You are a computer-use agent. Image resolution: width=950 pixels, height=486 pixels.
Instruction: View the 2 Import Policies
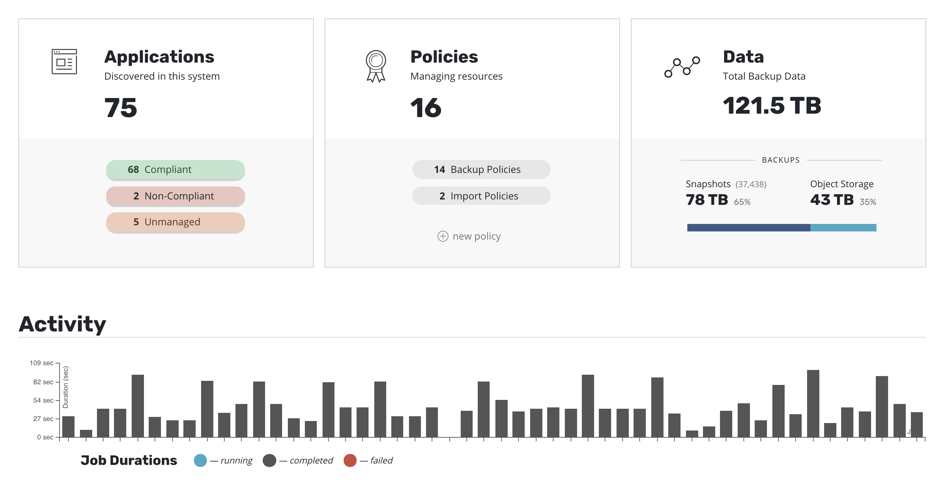tap(481, 196)
